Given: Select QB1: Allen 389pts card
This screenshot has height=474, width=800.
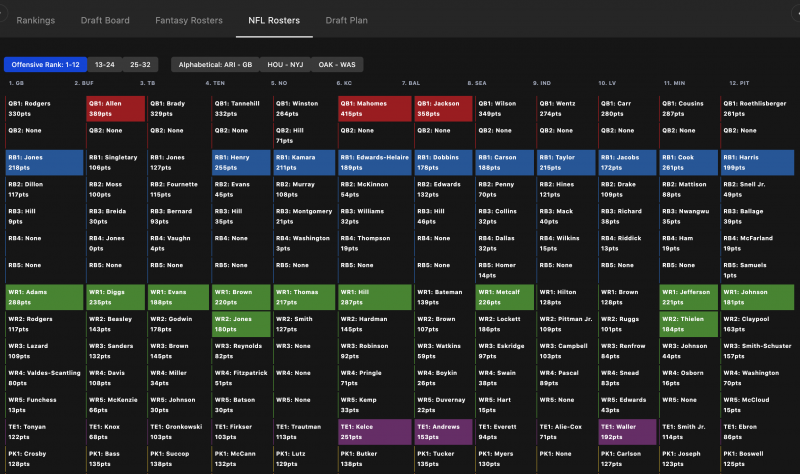Looking at the screenshot, I should pyautogui.click(x=116, y=109).
